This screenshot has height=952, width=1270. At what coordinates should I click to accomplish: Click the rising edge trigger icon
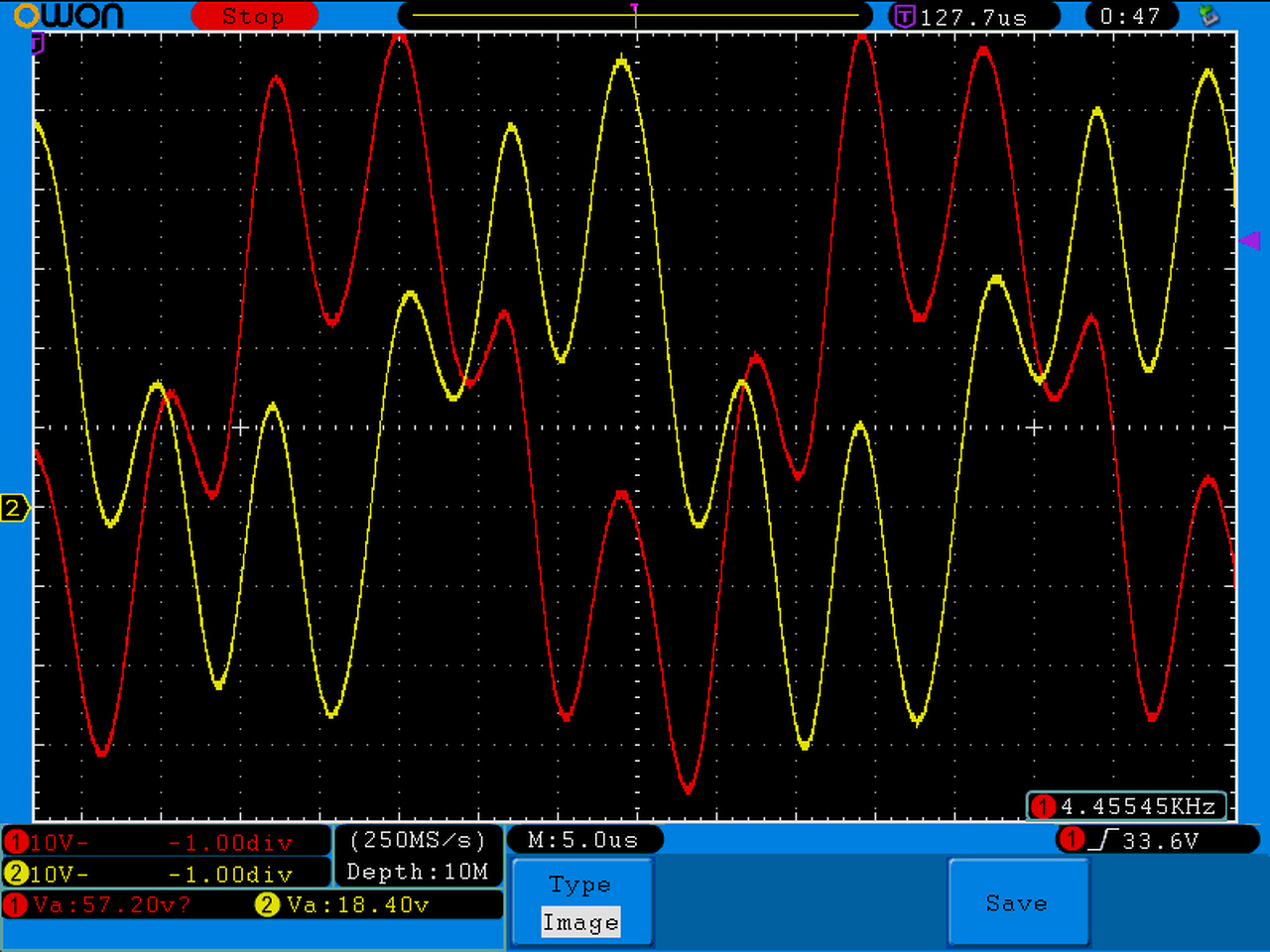pos(1105,840)
